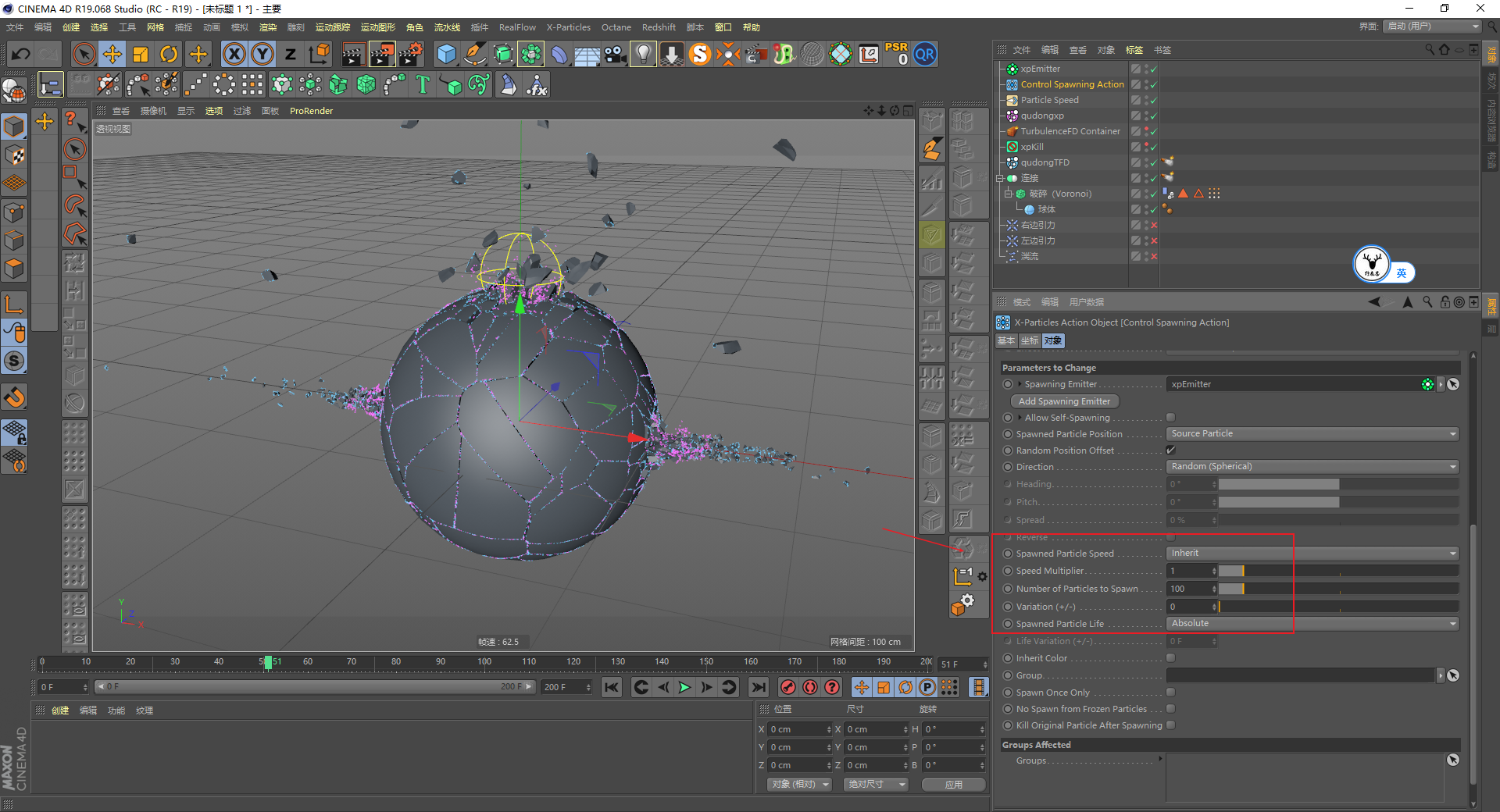Click the 应用 apply button
The width and height of the screenshot is (1500, 812).
point(953,785)
